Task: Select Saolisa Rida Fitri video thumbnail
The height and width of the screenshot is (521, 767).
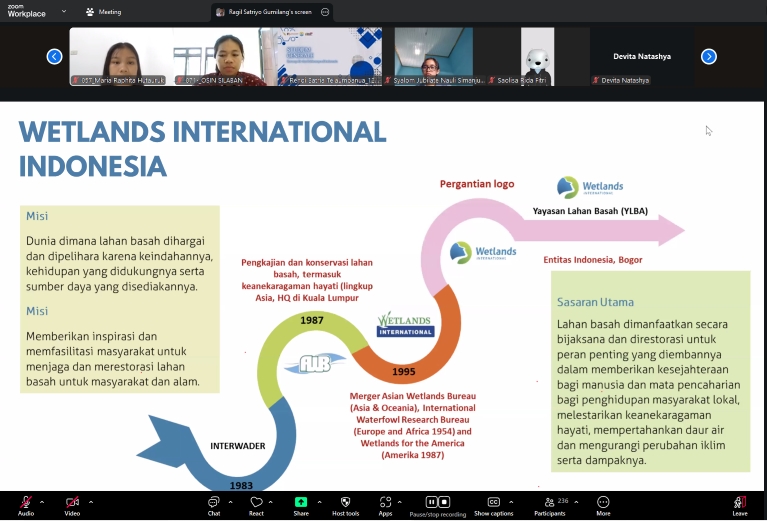Action: [x=538, y=57]
